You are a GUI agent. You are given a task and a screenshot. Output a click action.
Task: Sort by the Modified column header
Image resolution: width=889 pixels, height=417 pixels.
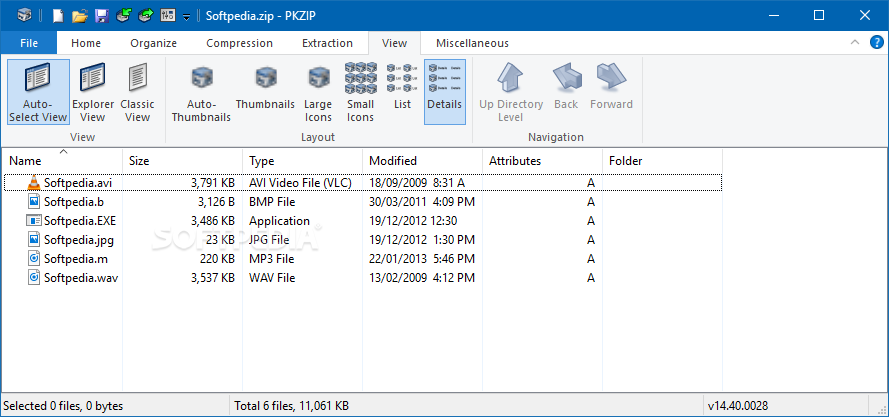click(422, 161)
